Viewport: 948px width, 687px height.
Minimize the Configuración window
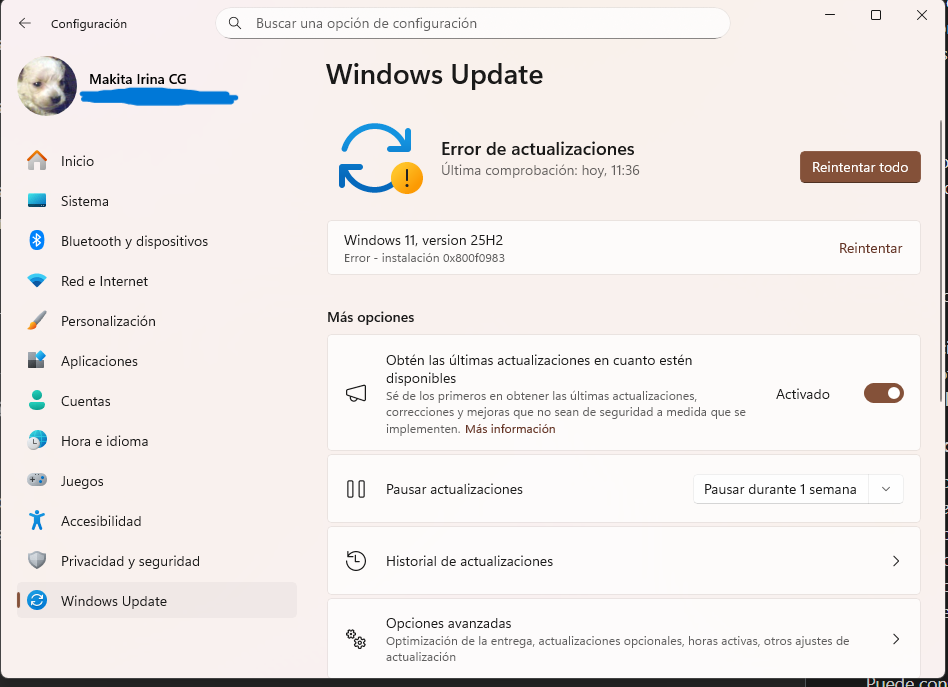[x=830, y=15]
